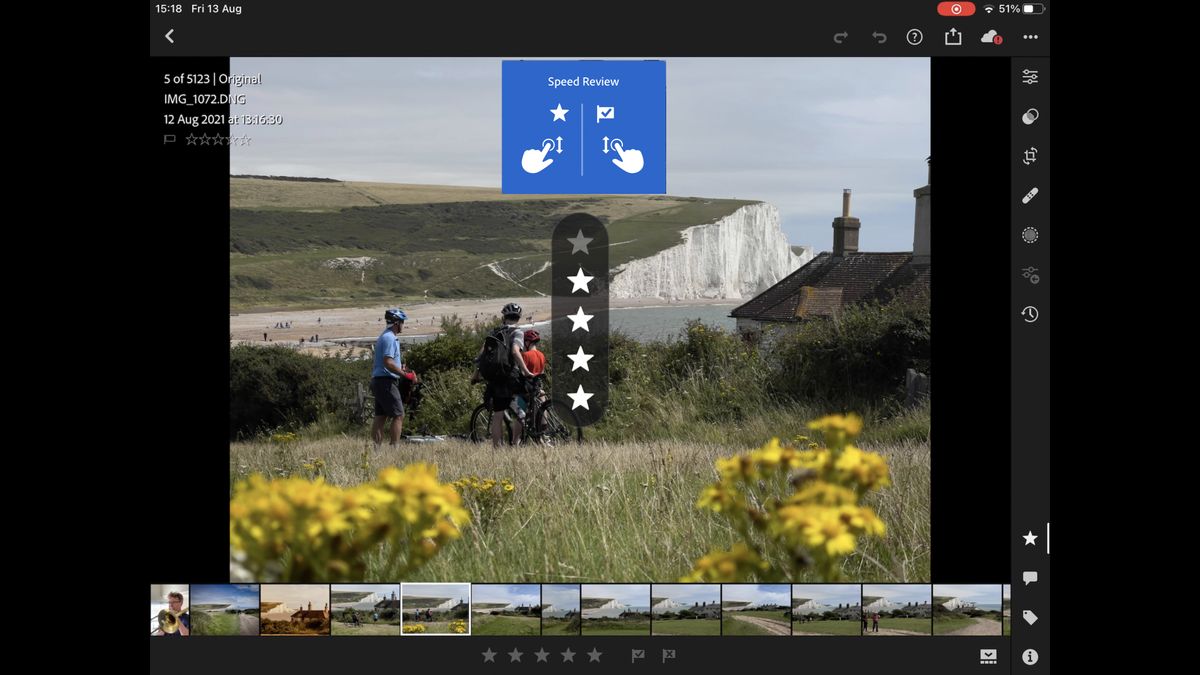Rate the photo five stars

click(594, 655)
